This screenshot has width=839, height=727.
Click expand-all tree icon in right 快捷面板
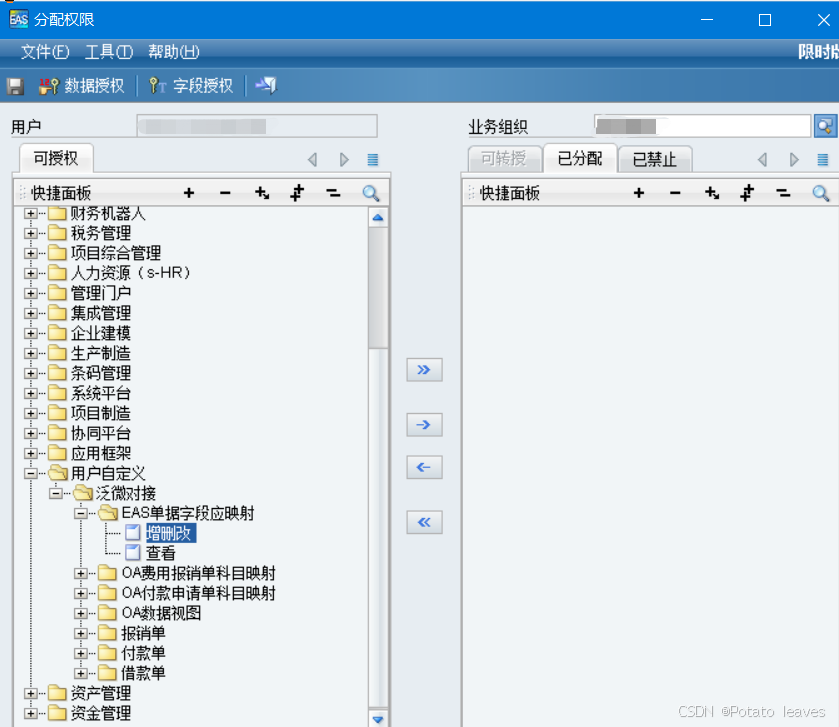point(747,193)
